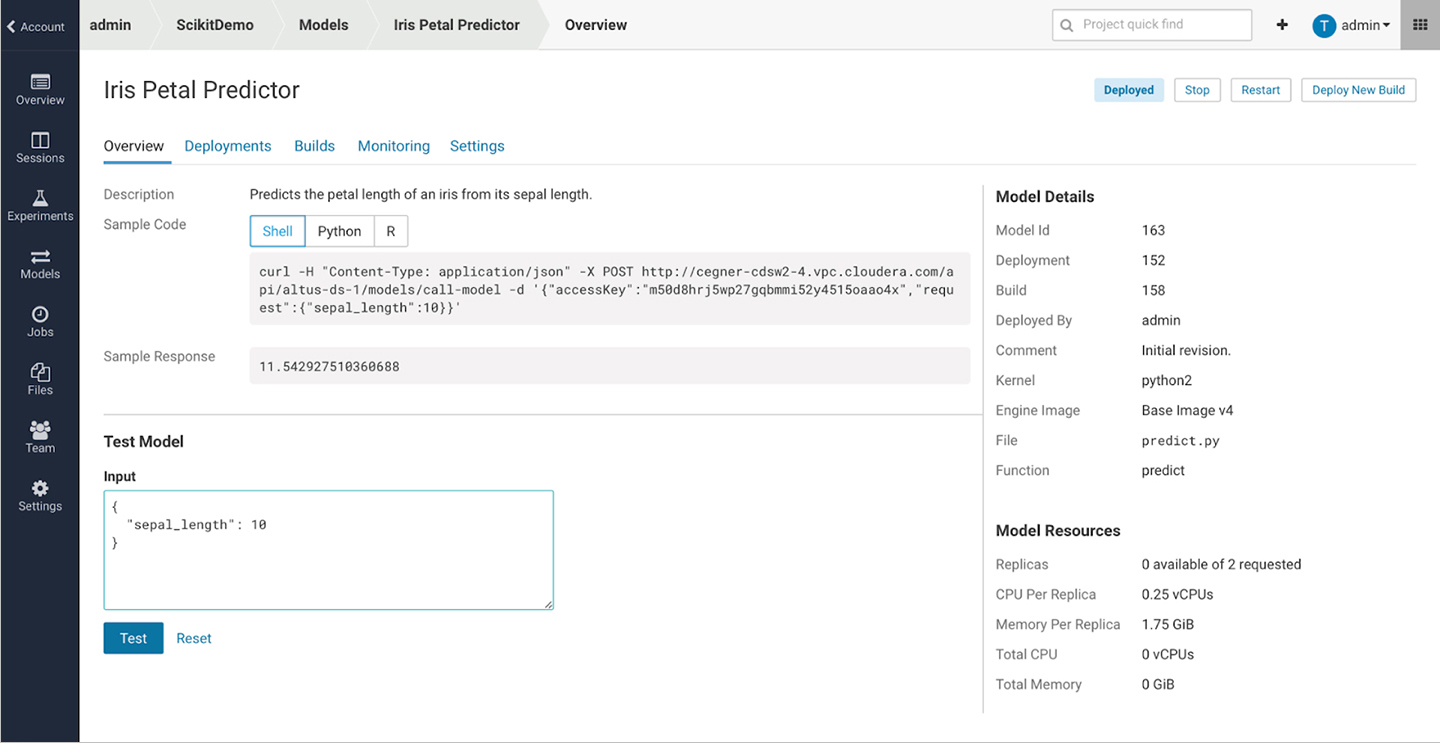1440x743 pixels.
Task: Click the Total CPU value 0 vCPUs
Action: coord(1168,654)
